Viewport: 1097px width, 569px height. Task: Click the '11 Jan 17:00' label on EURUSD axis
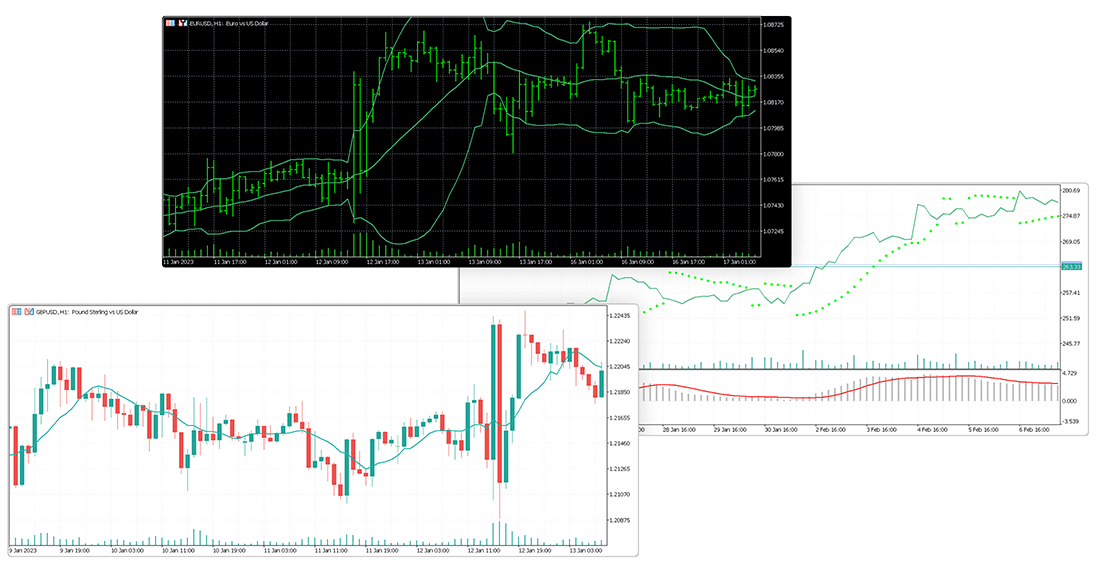pos(229,262)
